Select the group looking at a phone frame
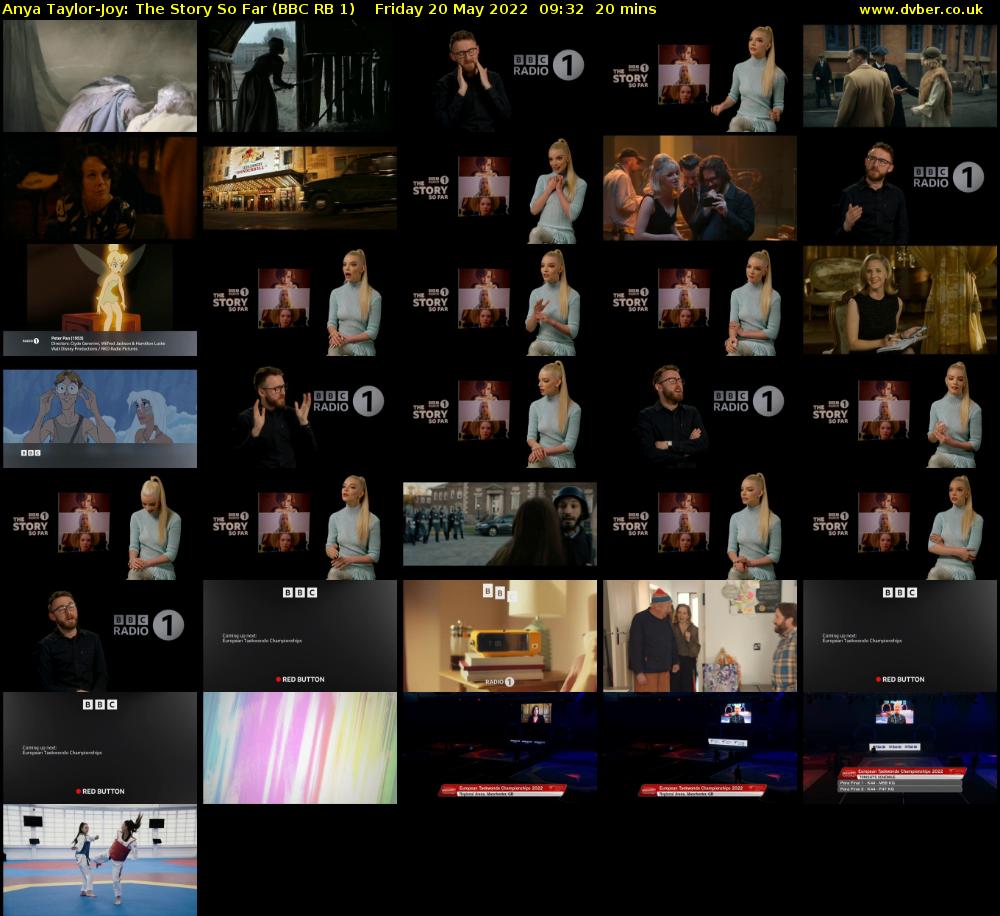This screenshot has height=916, width=1000. [700, 188]
